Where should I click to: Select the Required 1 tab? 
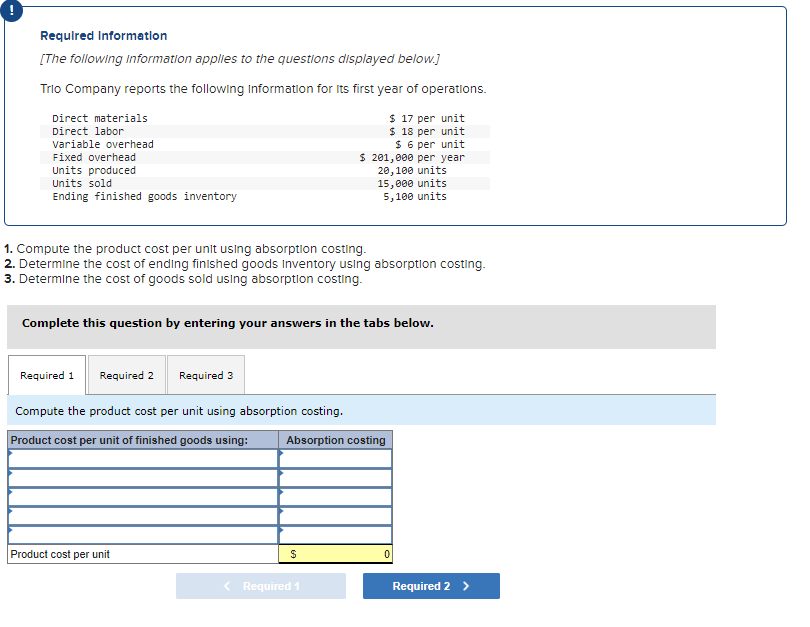[x=46, y=374]
